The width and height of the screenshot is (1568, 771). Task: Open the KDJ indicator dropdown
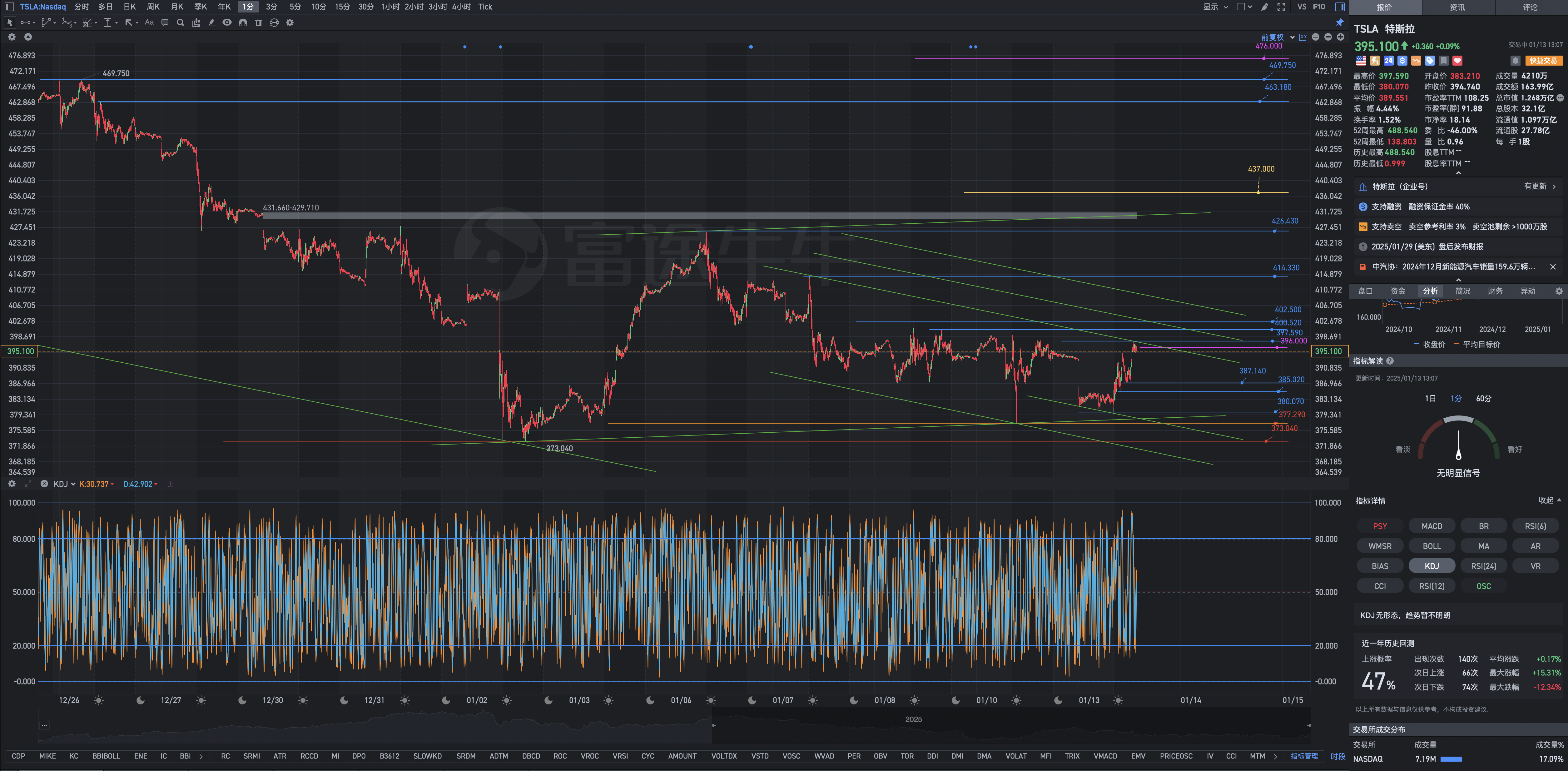[64, 484]
